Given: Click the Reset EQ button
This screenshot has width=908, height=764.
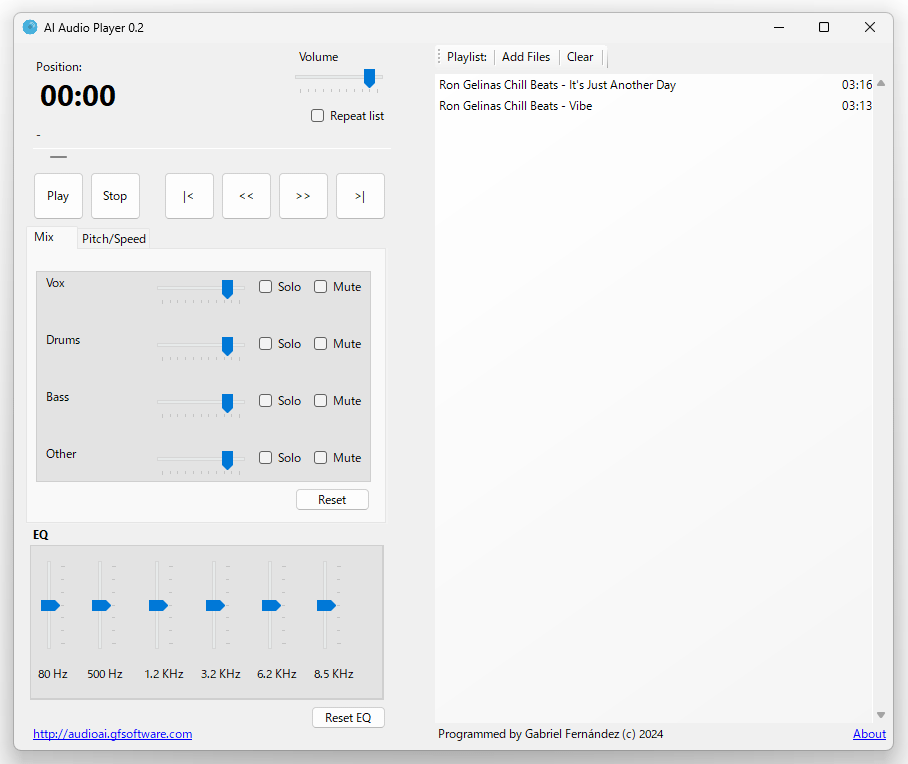Looking at the screenshot, I should (x=348, y=718).
